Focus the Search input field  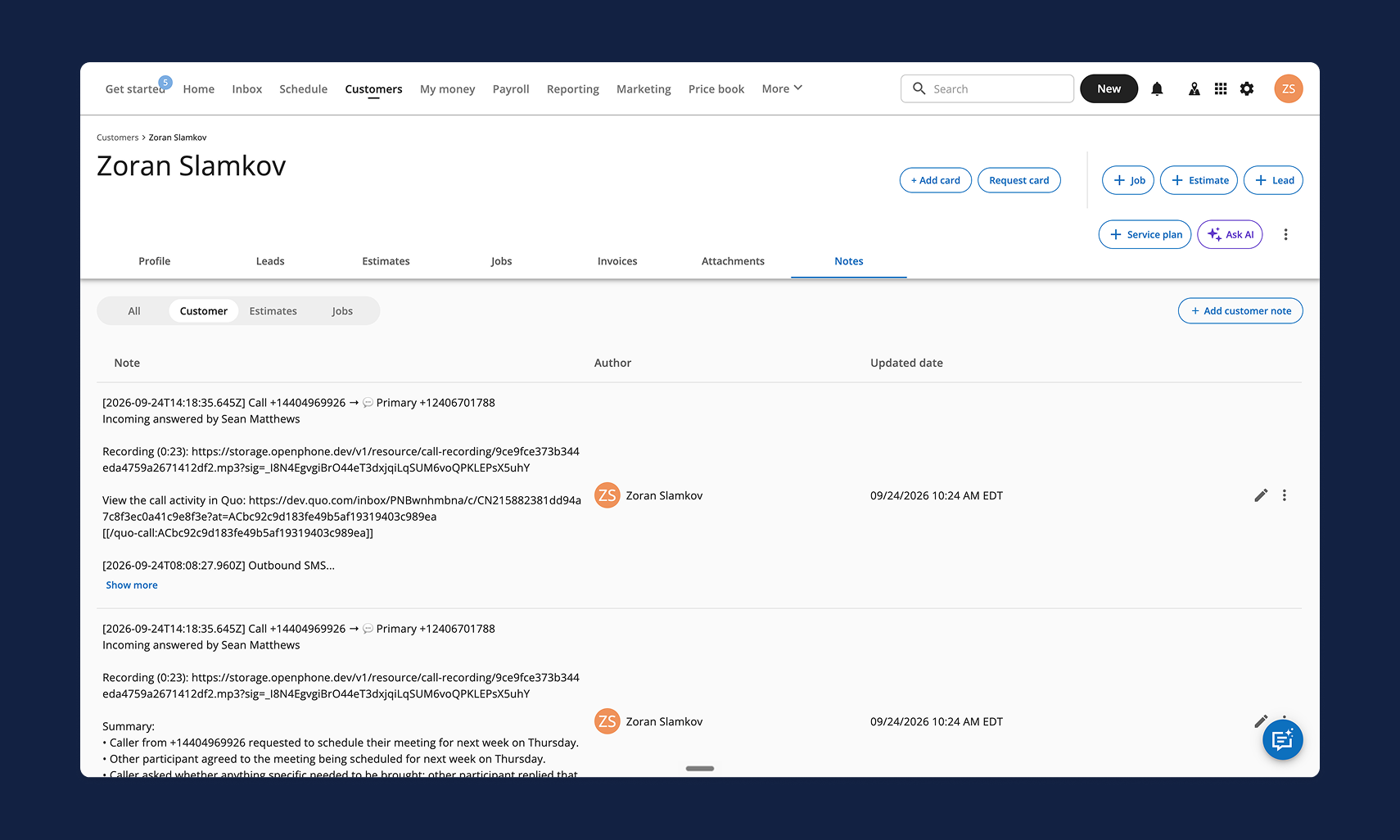(987, 88)
